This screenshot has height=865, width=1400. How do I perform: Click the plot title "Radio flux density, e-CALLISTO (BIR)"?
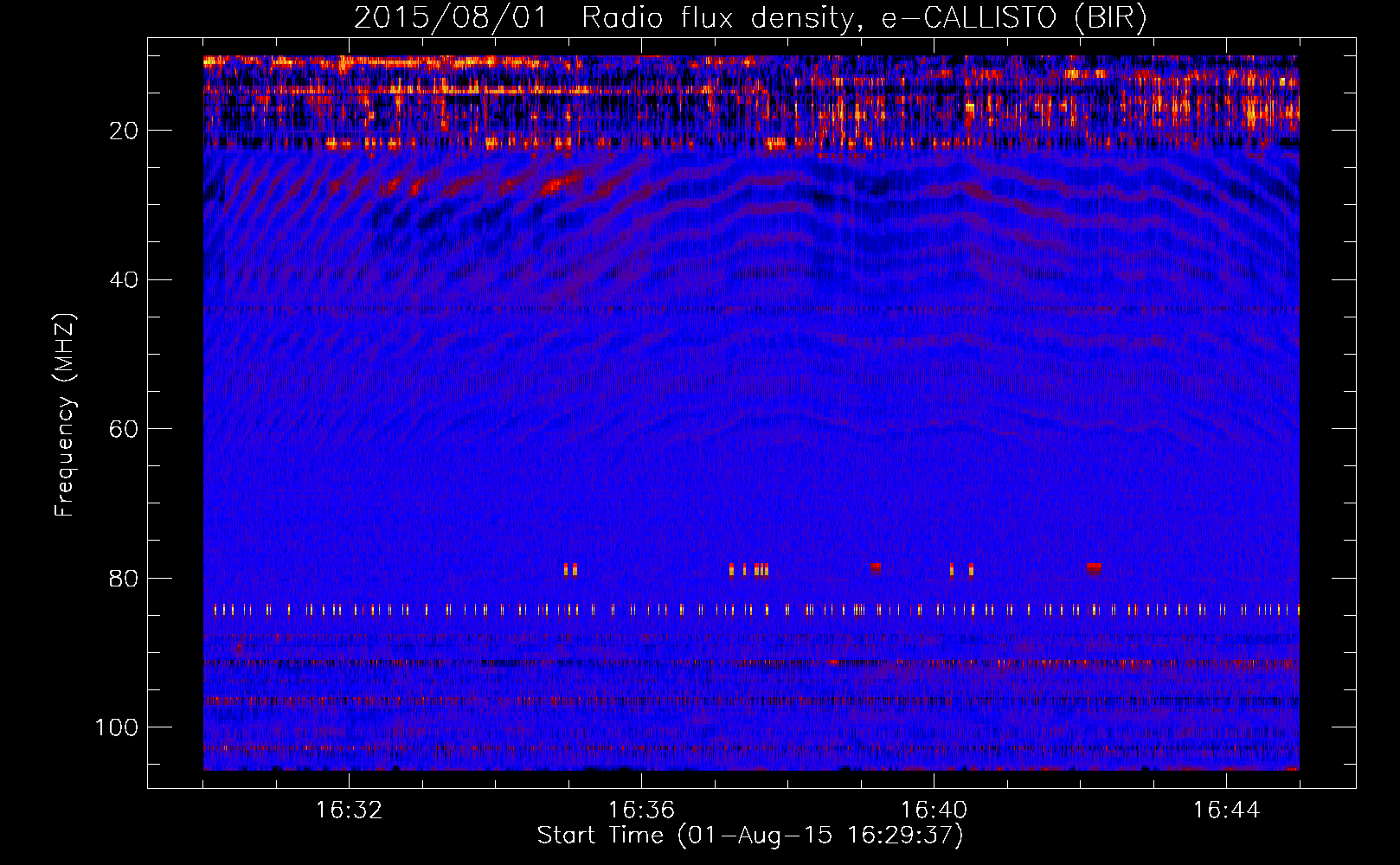tap(864, 18)
